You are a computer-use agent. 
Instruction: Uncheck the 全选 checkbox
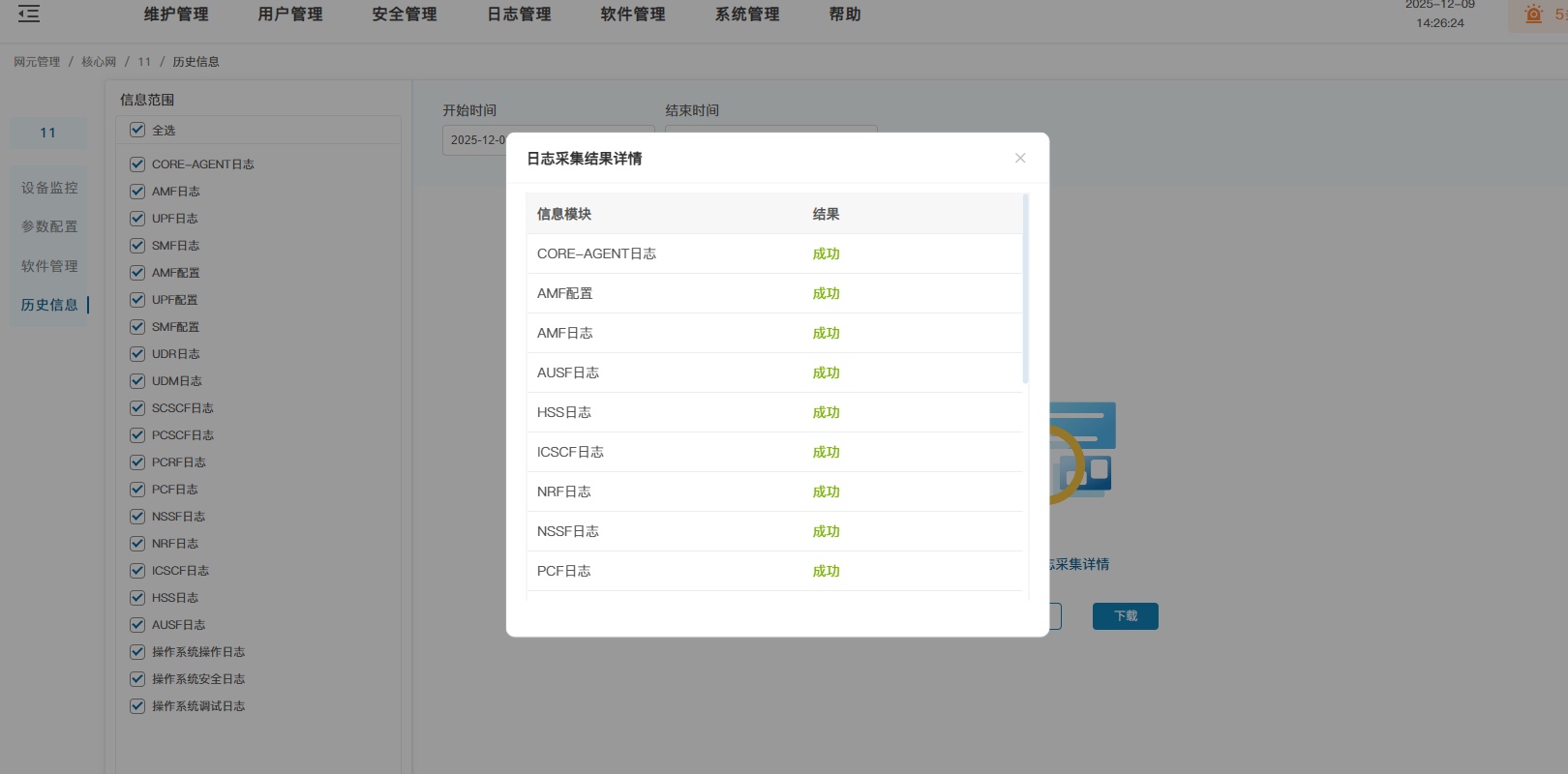coord(137,130)
